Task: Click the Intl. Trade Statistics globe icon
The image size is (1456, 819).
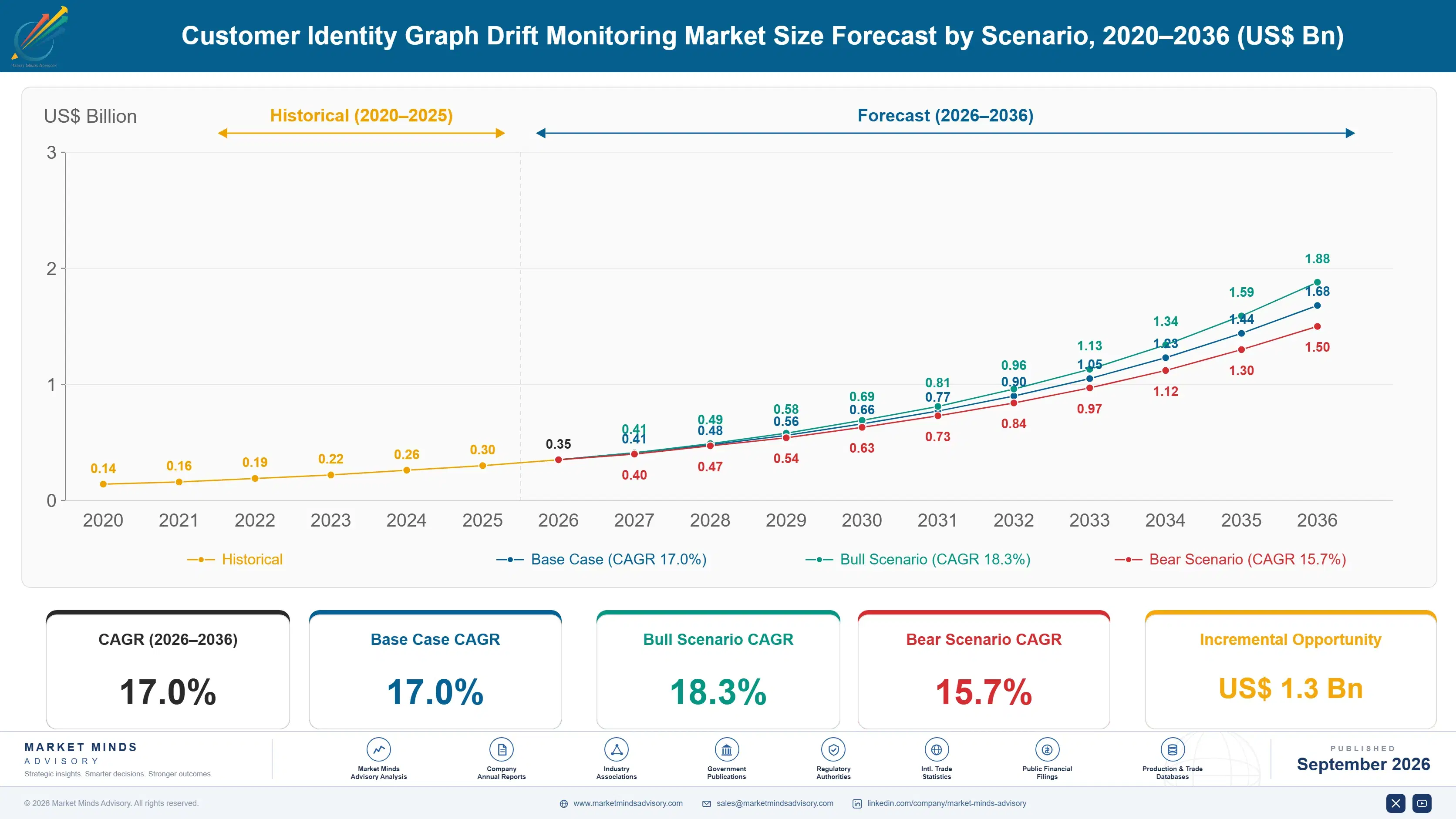Action: click(937, 749)
